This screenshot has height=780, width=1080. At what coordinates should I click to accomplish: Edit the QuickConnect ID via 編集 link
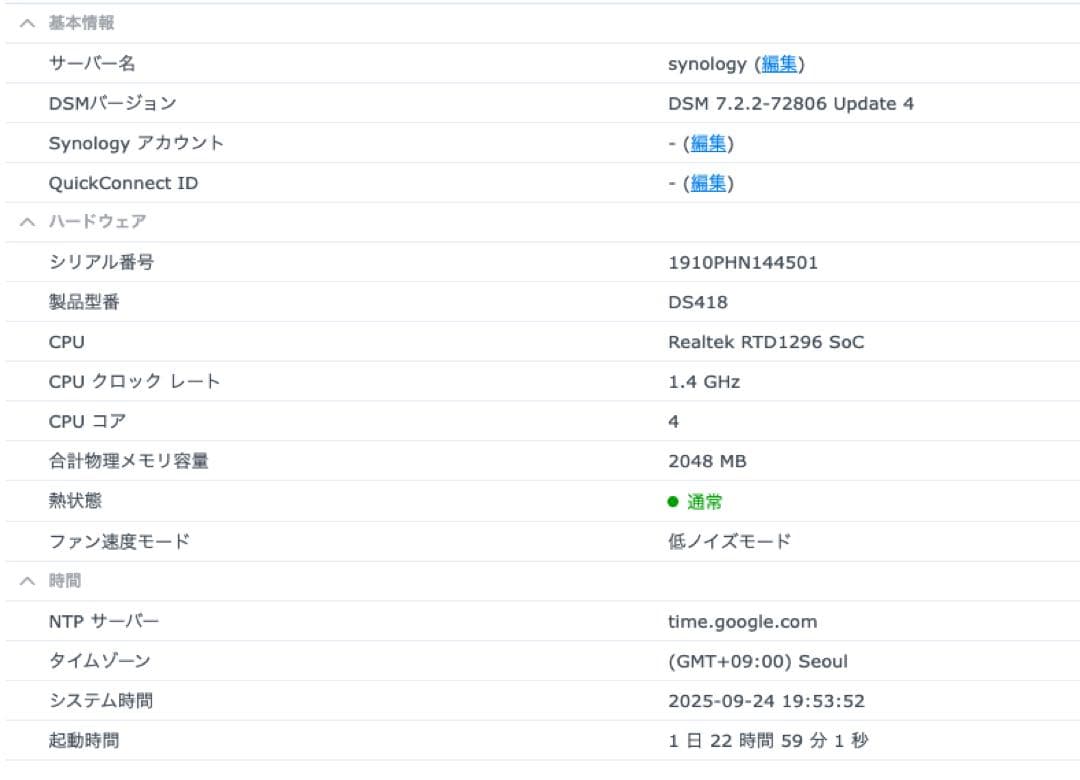[x=708, y=183]
